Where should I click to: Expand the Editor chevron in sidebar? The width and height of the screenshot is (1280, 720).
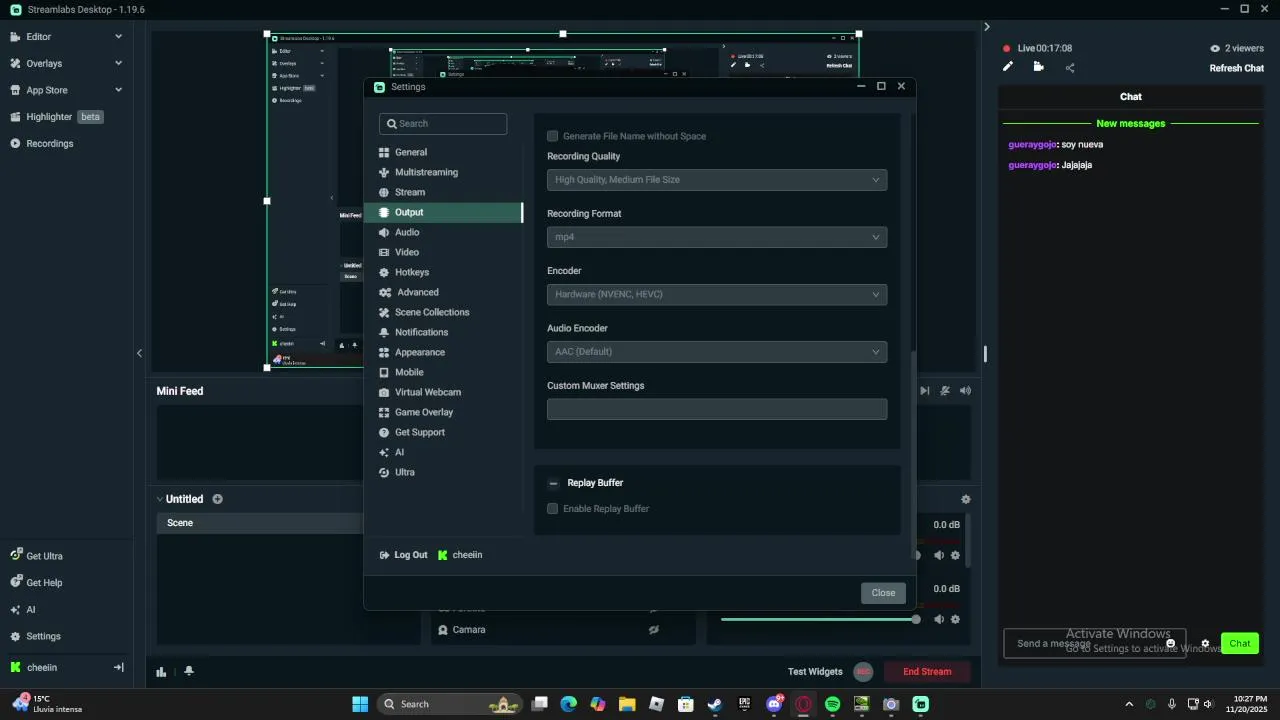[118, 36]
